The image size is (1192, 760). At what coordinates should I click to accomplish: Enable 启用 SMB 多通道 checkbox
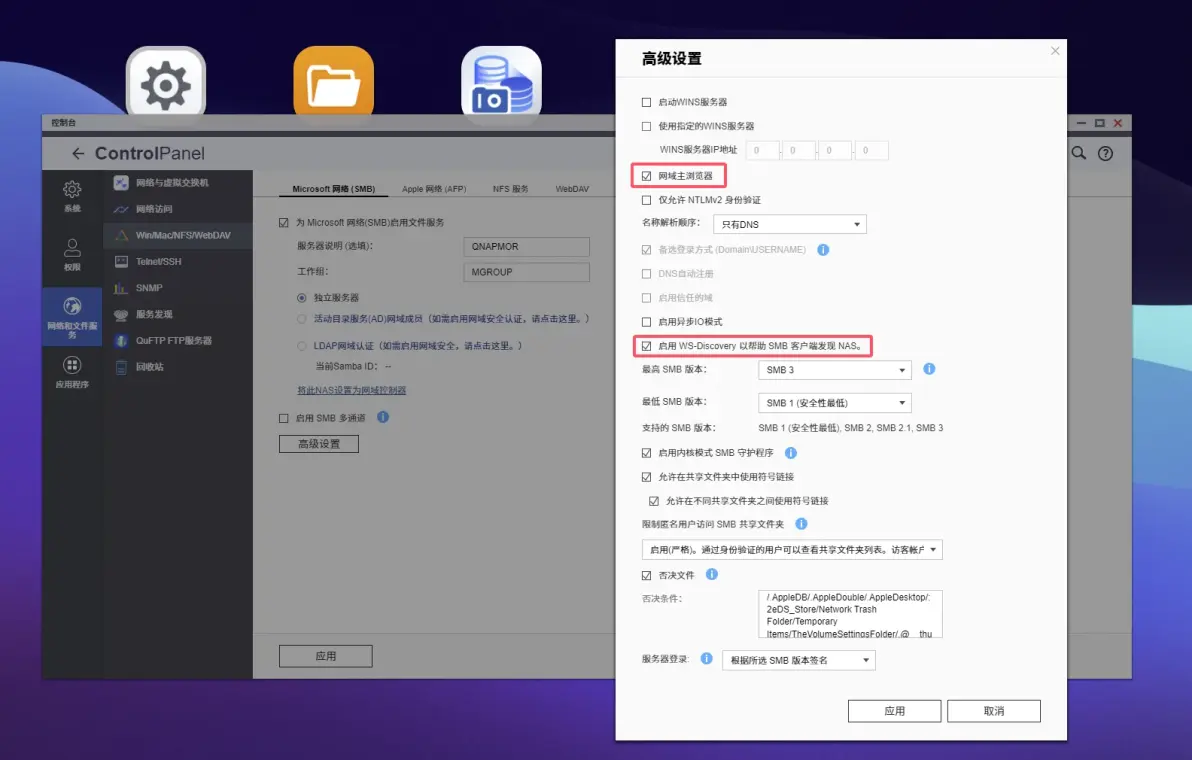(x=284, y=418)
